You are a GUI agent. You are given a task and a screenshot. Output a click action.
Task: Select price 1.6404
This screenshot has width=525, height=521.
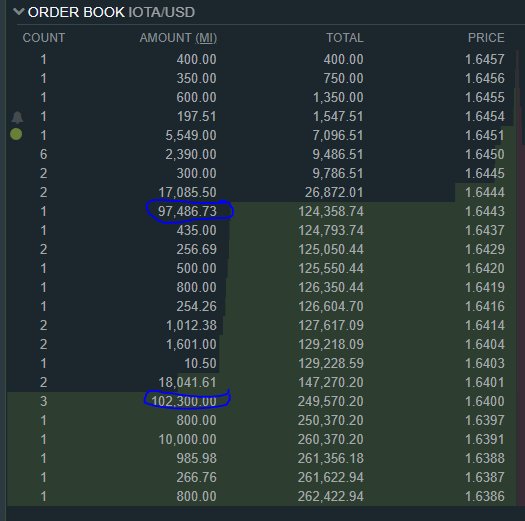pyautogui.click(x=484, y=344)
